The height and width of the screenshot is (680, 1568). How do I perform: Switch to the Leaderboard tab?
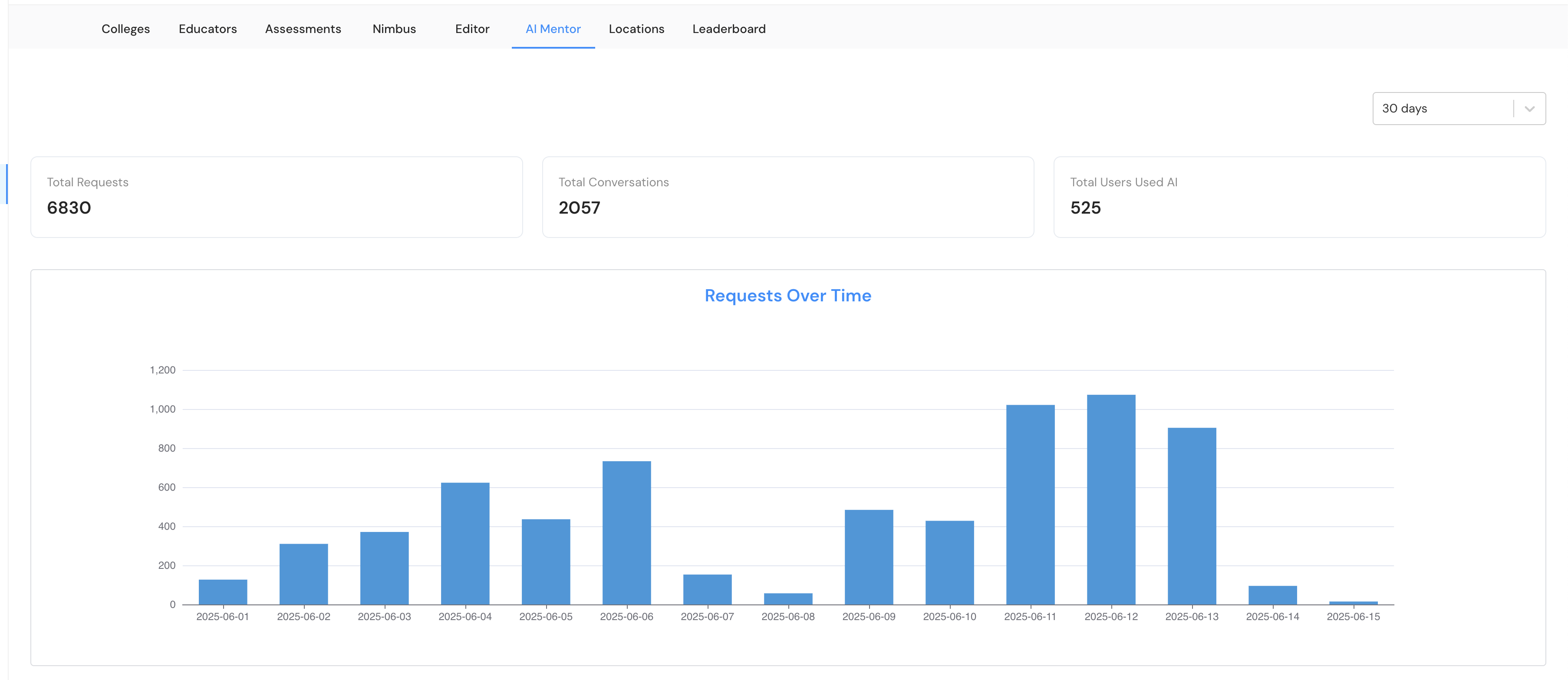pyautogui.click(x=728, y=29)
